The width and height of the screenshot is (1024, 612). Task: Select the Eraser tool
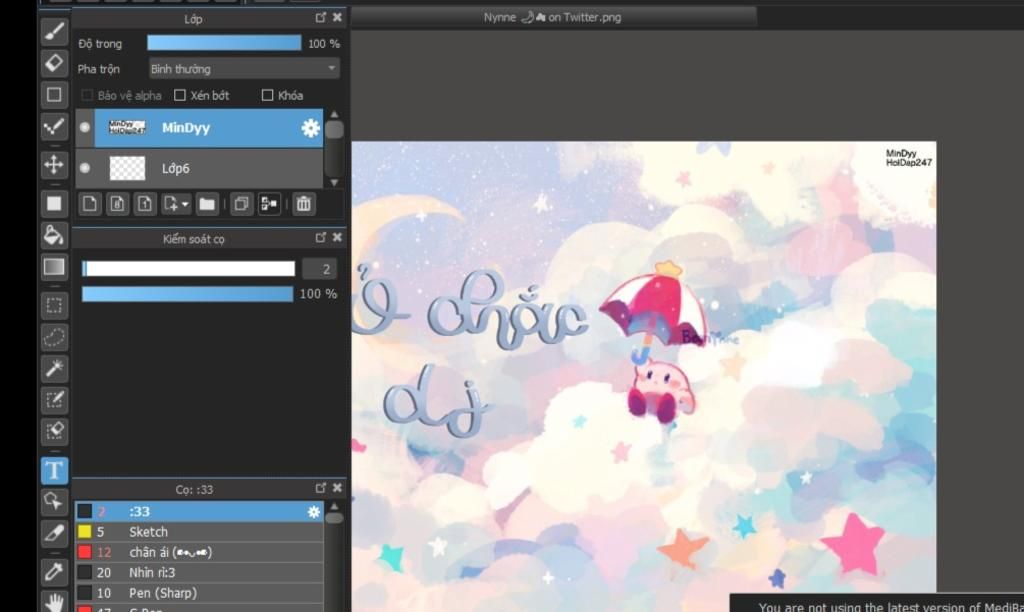(54, 63)
